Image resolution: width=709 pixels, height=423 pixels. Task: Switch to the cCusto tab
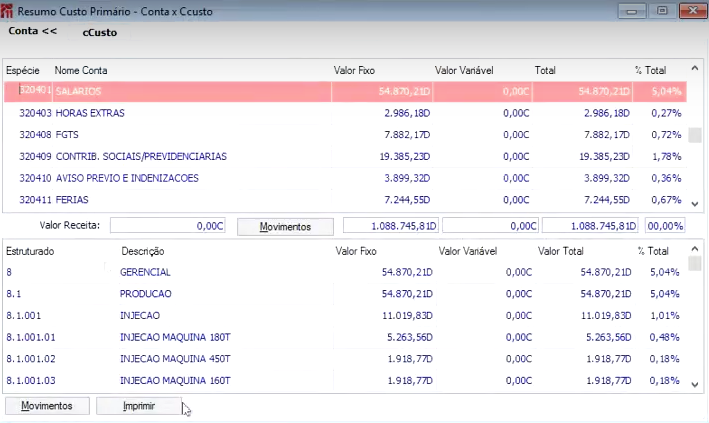(99, 33)
